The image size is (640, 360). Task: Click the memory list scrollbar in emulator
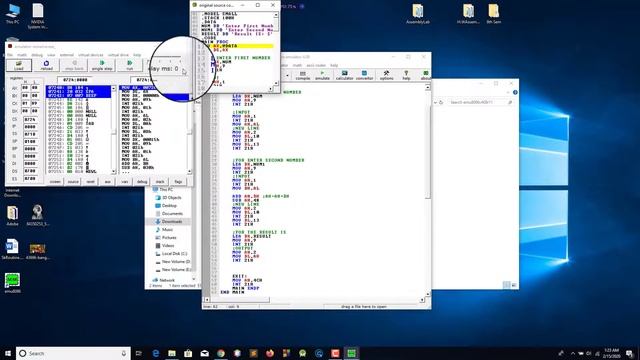click(113, 130)
